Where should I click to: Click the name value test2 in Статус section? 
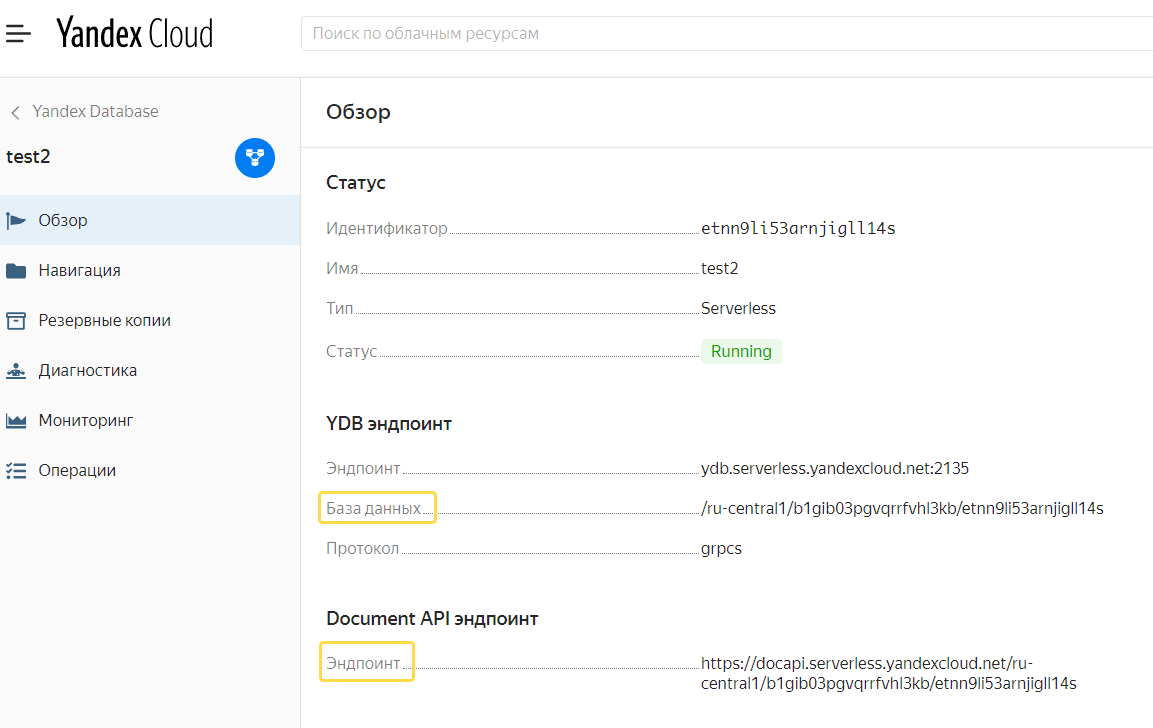719,268
